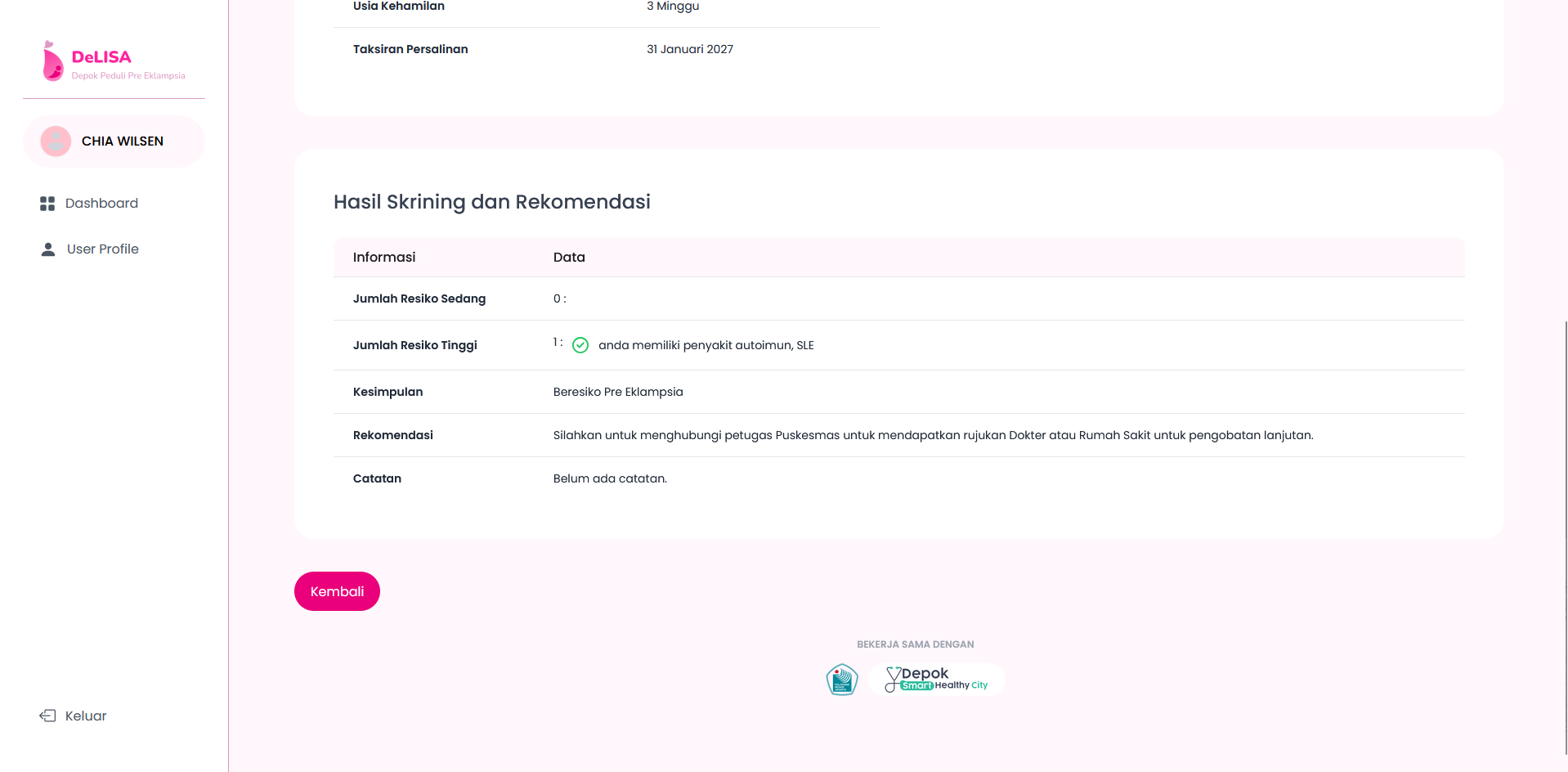This screenshot has width=1568, height=772.
Task: Click the Kembali button
Action: pyautogui.click(x=337, y=591)
